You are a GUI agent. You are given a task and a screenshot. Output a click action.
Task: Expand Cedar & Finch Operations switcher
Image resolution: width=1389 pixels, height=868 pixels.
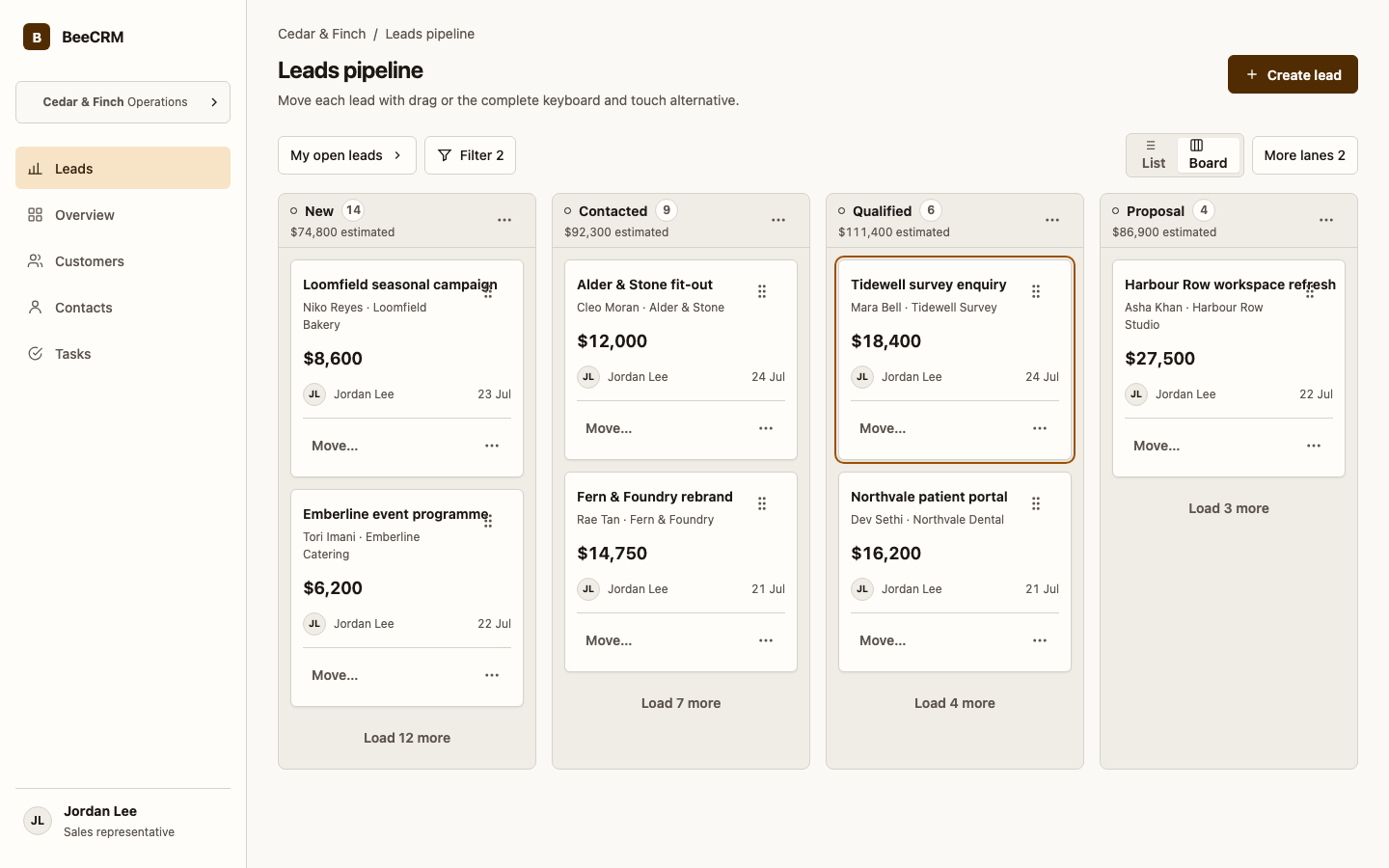123,102
